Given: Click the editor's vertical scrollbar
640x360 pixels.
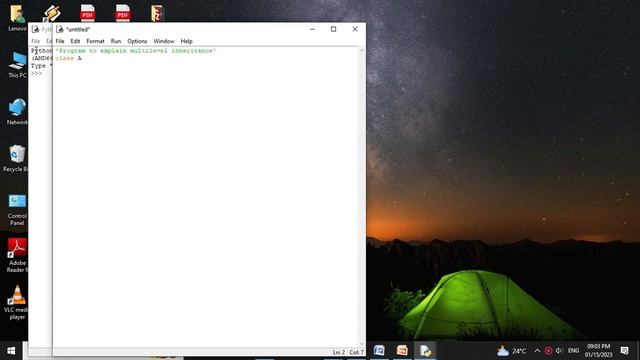Looking at the screenshot, I should 362,197.
